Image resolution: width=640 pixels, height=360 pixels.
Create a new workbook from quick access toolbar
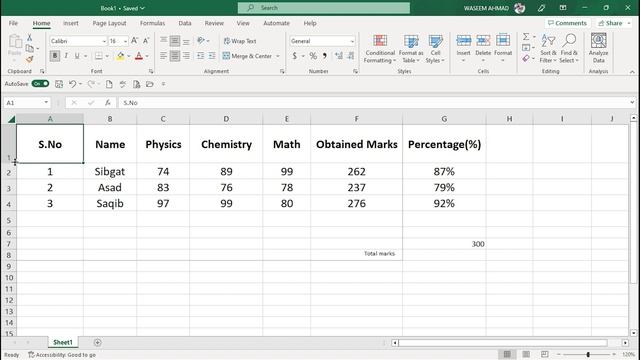coord(109,84)
